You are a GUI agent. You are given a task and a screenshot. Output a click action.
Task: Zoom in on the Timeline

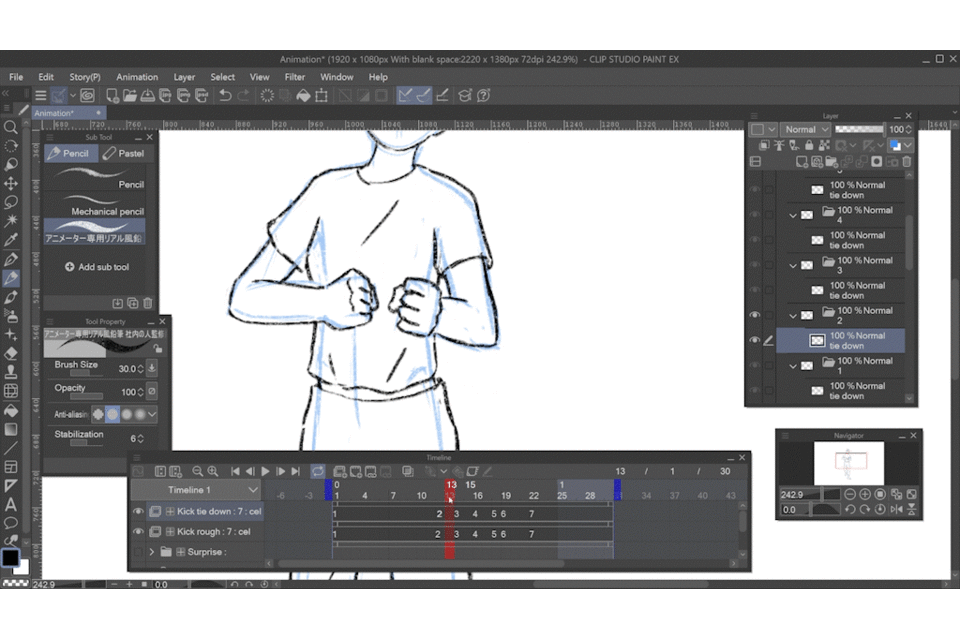point(213,471)
